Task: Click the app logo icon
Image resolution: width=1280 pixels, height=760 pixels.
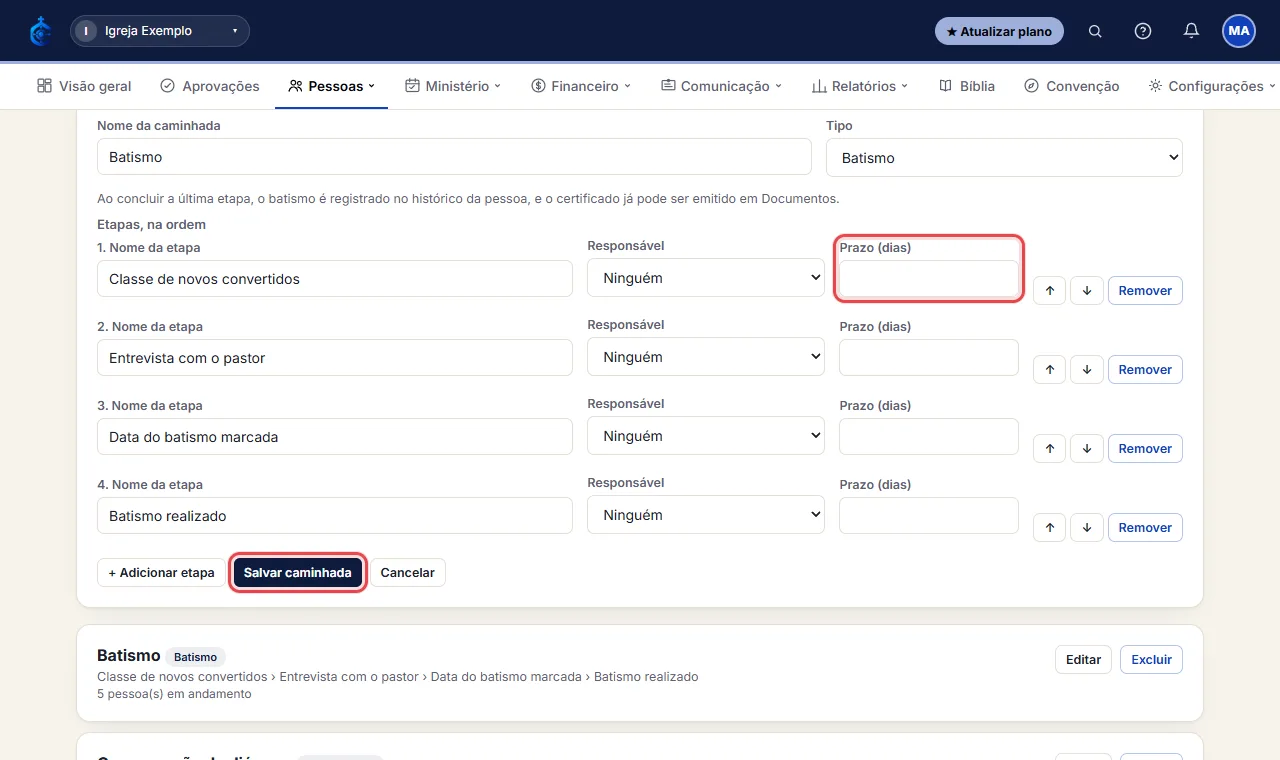Action: click(40, 31)
